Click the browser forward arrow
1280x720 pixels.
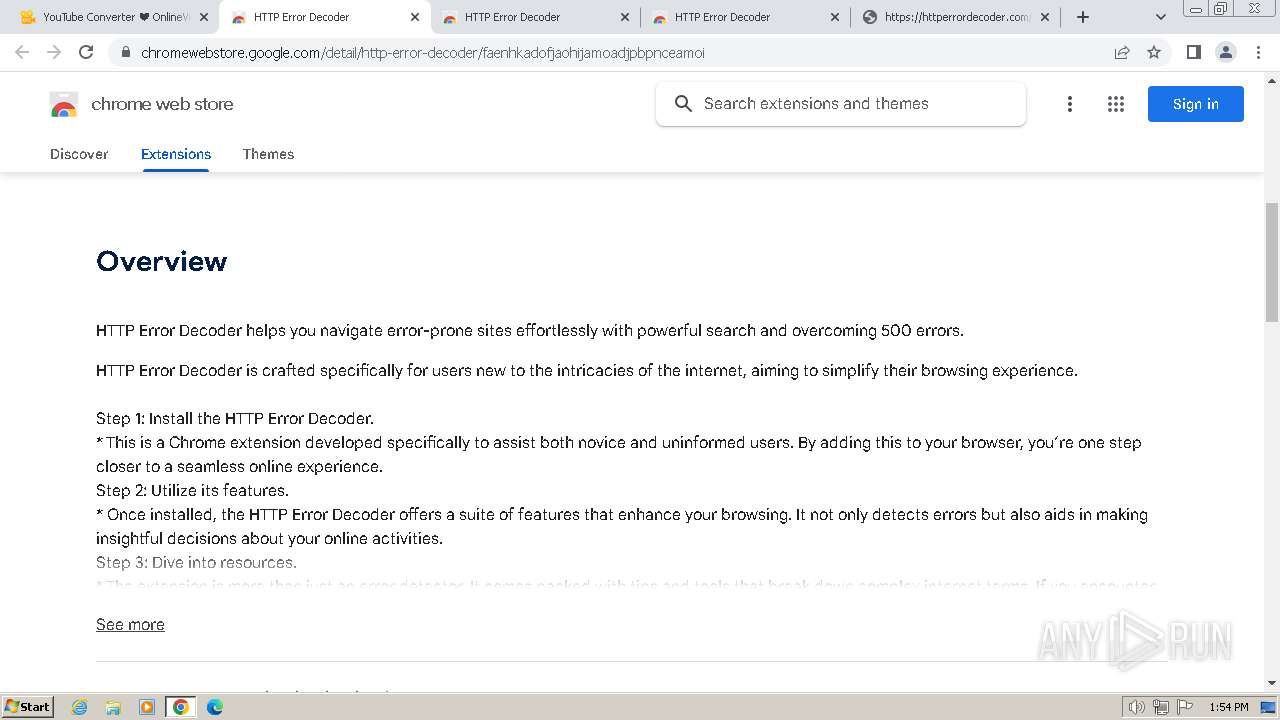[54, 52]
